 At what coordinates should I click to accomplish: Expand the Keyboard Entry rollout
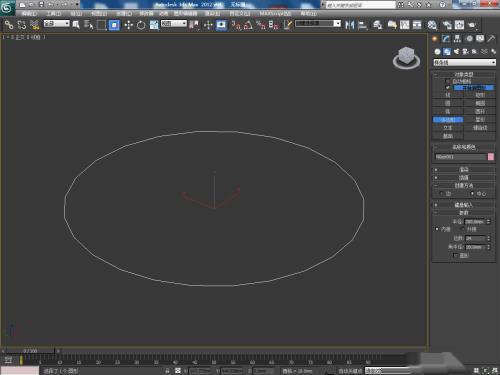[464, 205]
